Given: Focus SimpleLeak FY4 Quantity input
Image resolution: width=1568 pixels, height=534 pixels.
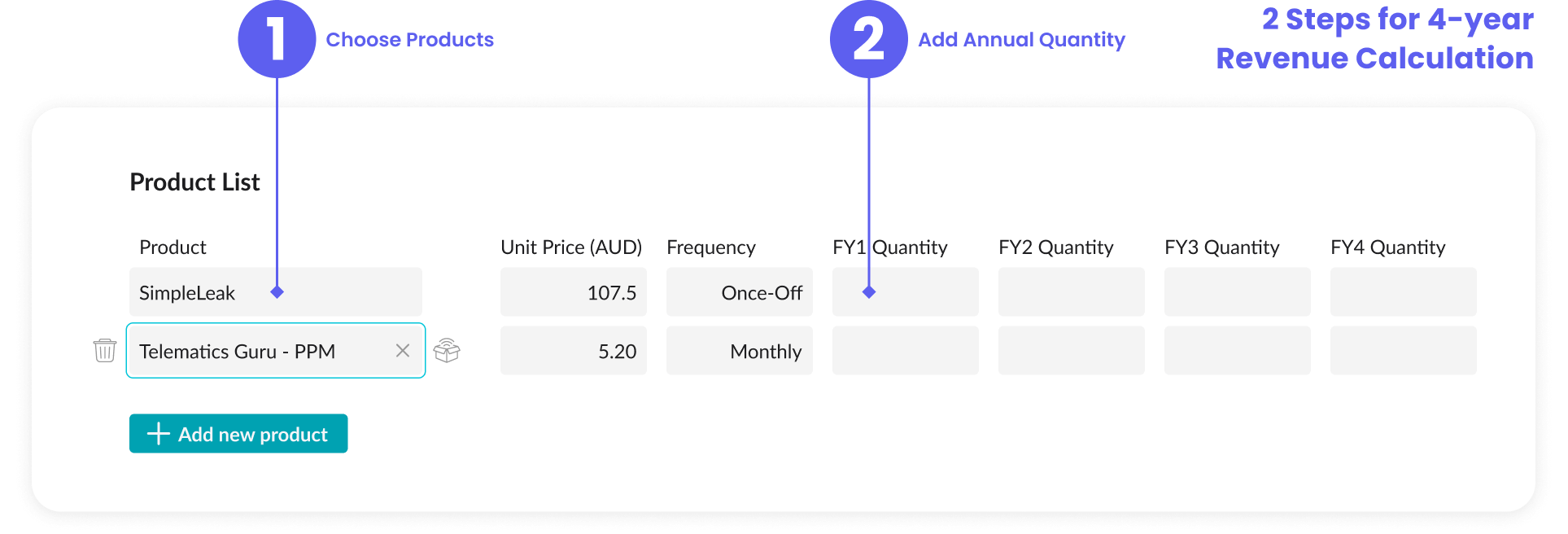Looking at the screenshot, I should click(x=1404, y=292).
